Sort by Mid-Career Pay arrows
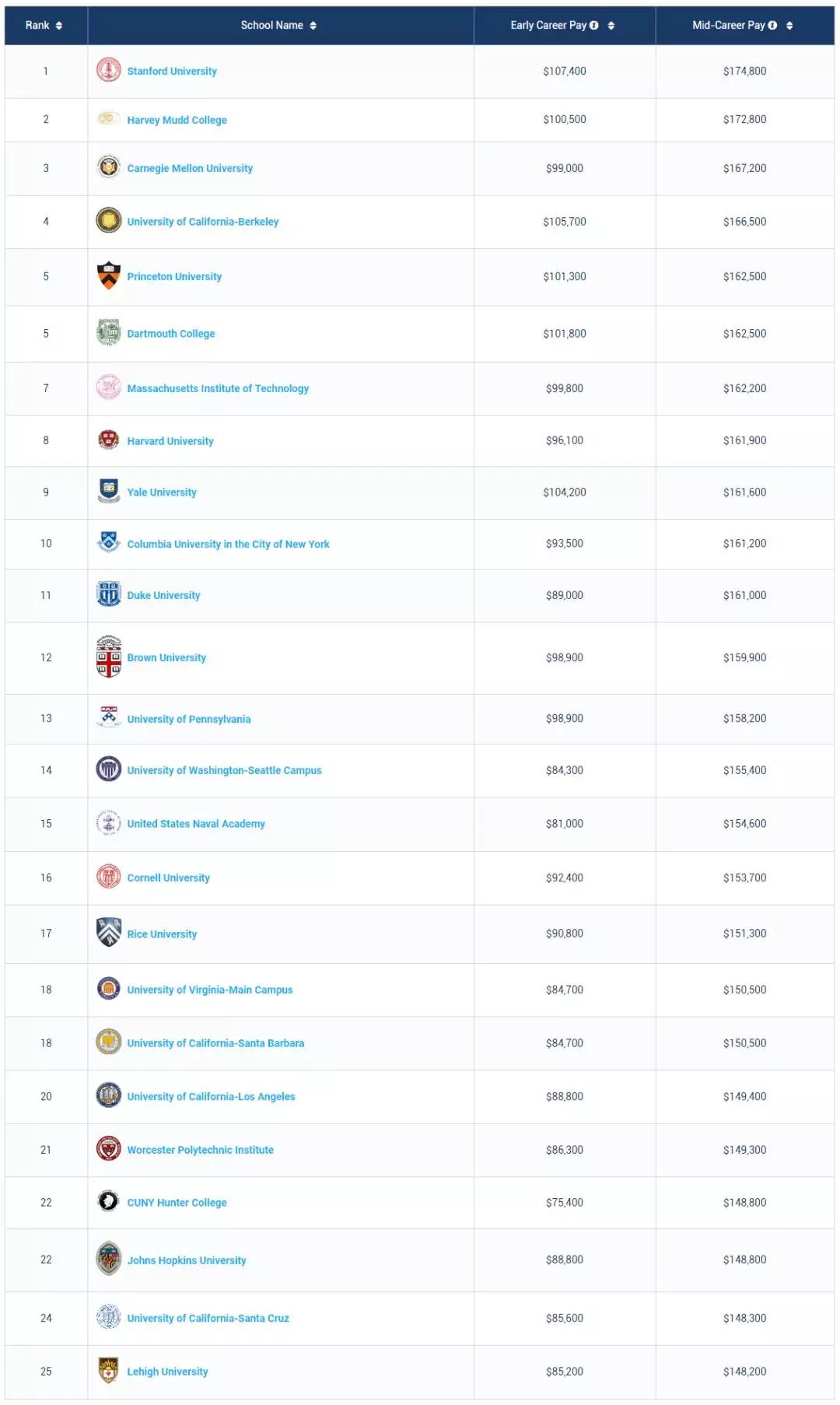The image size is (840, 1405). click(789, 26)
